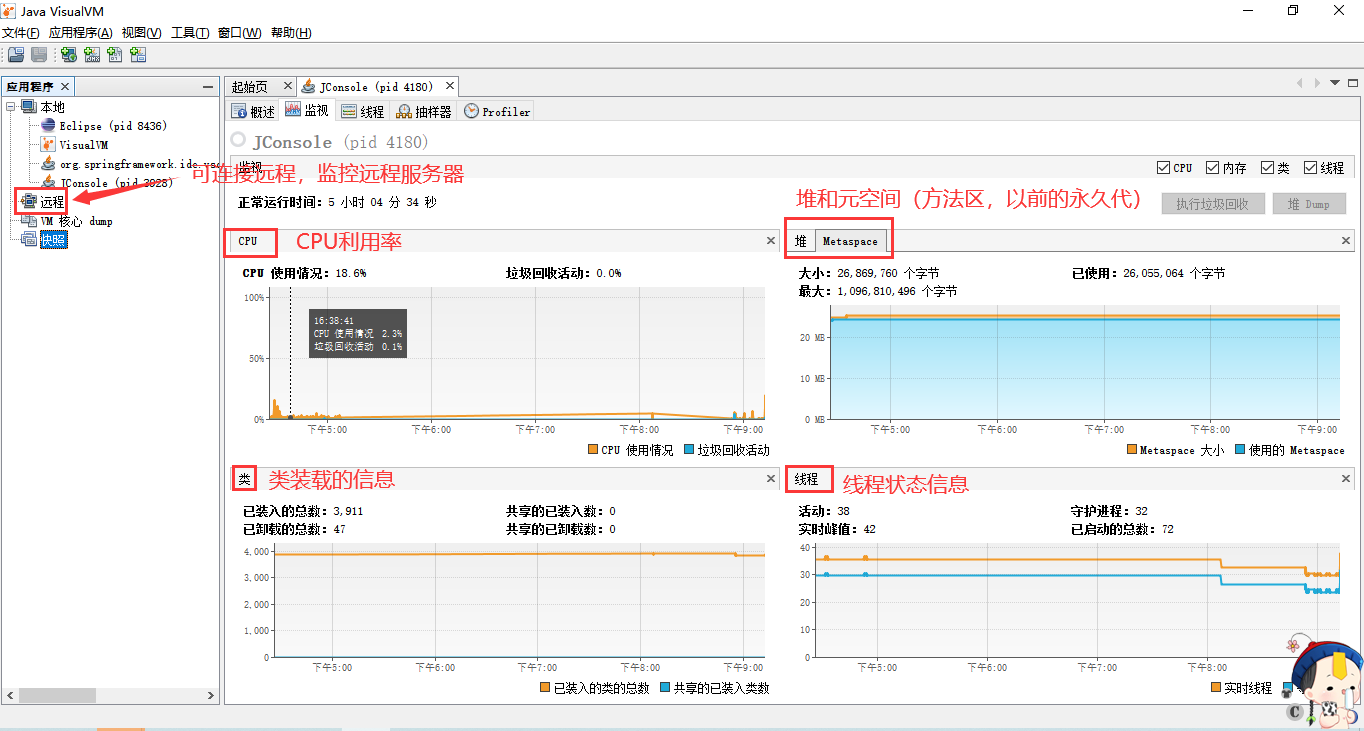Viewport: 1364px width, 731px height.
Task: Click the Profiler stopwatch icon
Action: pyautogui.click(x=471, y=111)
